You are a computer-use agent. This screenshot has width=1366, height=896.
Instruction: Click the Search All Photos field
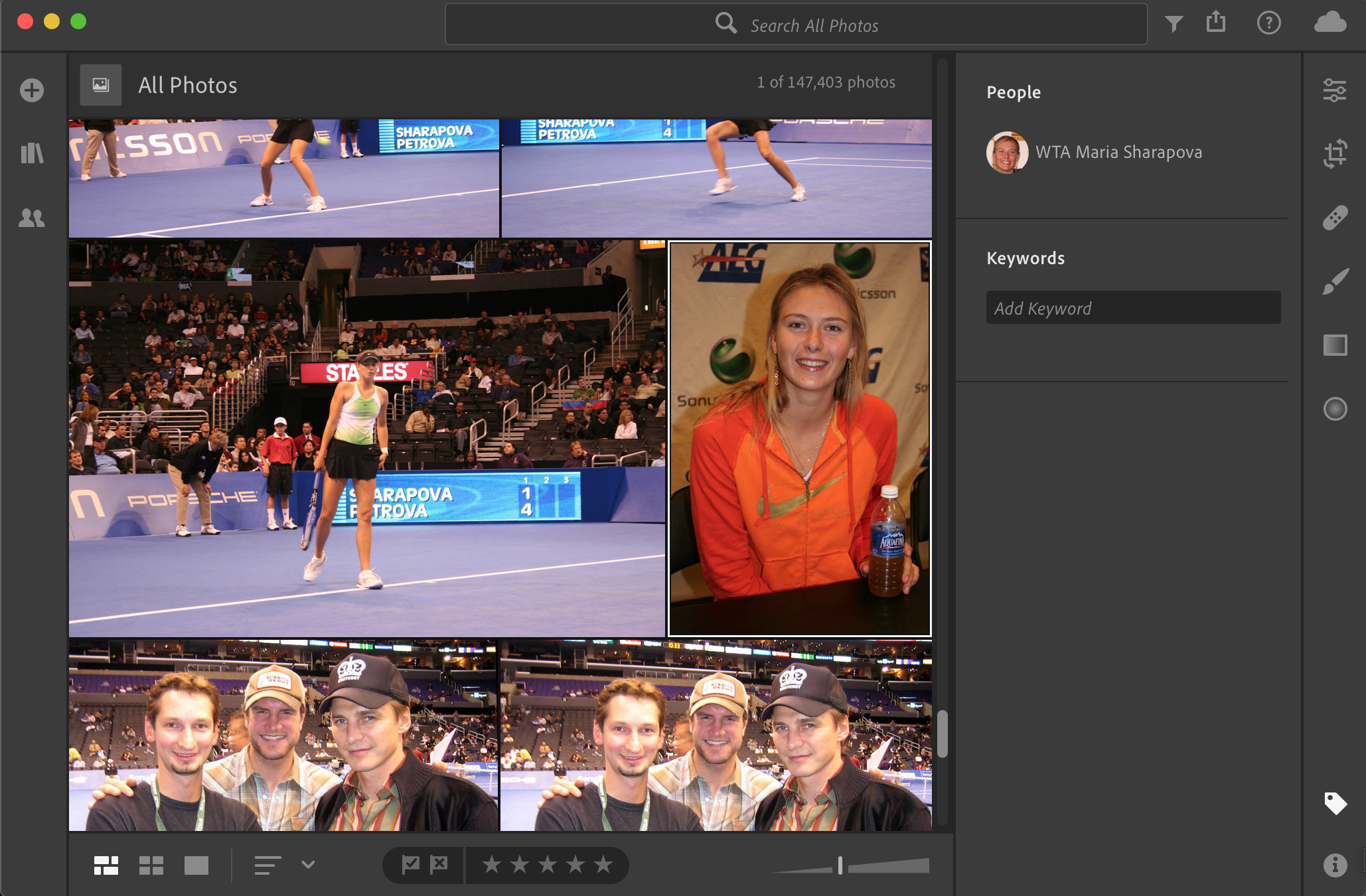click(x=796, y=25)
